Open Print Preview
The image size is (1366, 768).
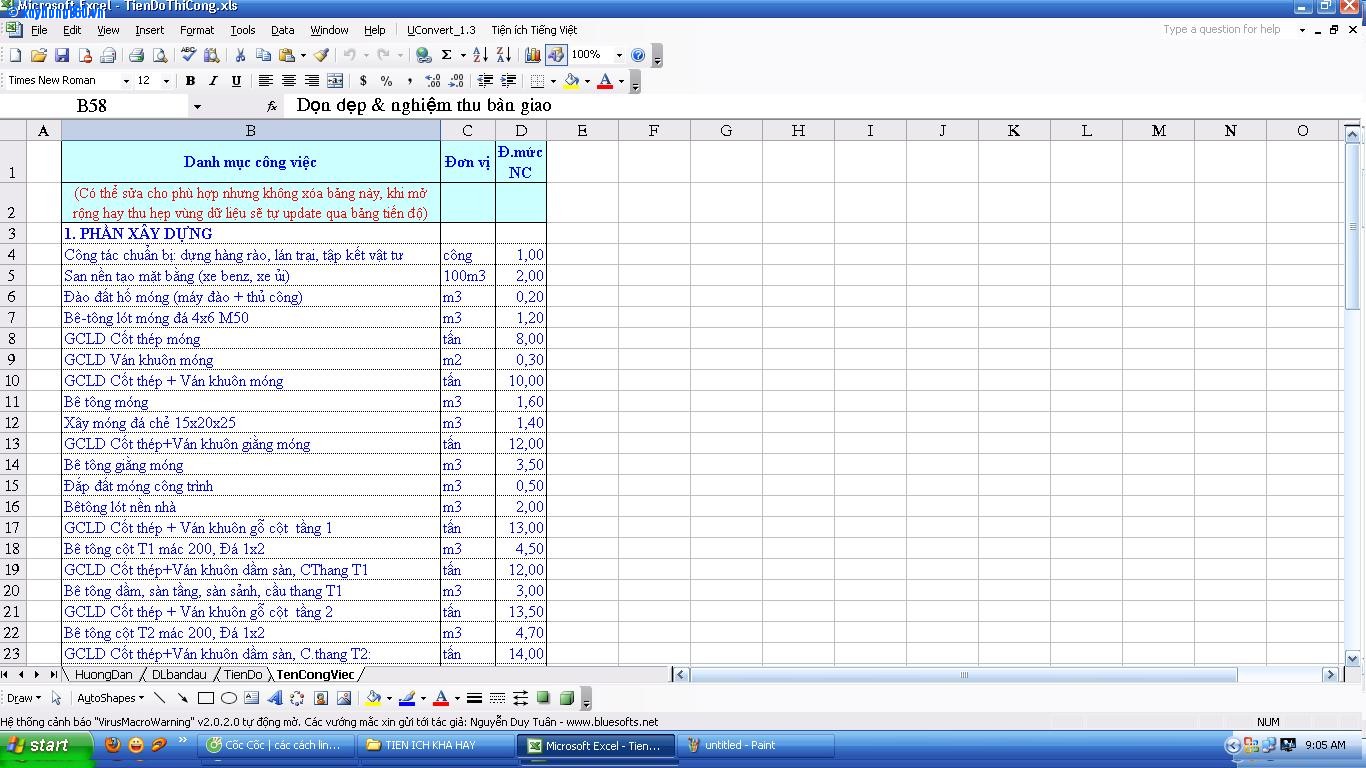pos(159,55)
